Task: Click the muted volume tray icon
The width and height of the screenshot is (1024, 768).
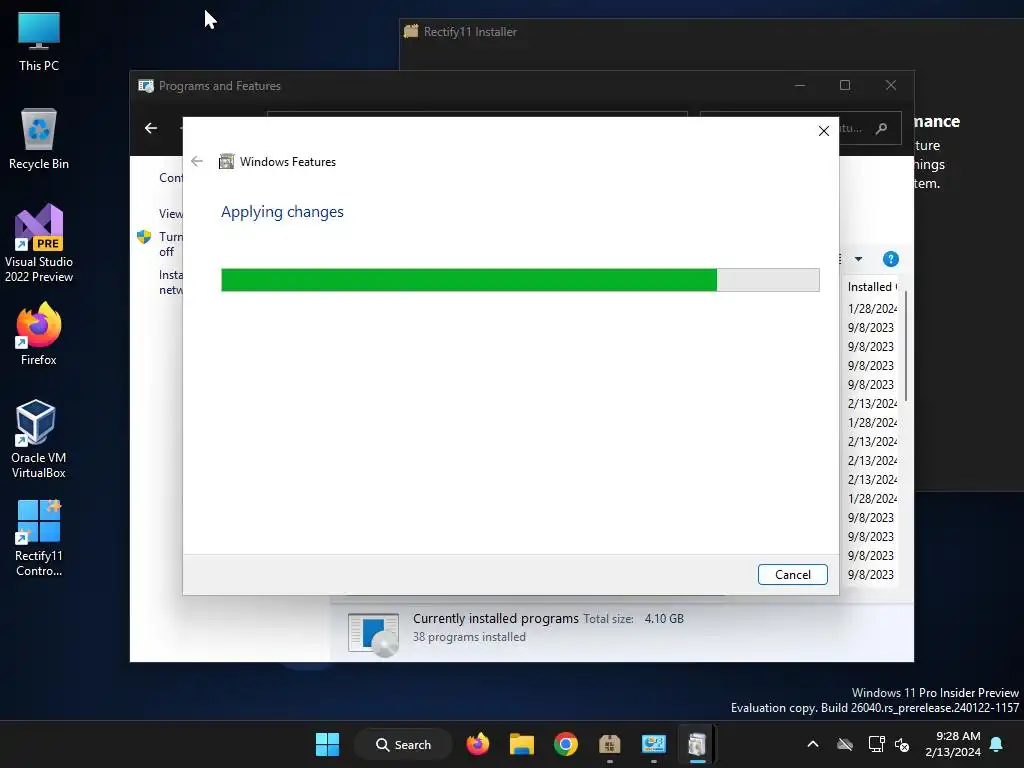Action: pyautogui.click(x=902, y=744)
